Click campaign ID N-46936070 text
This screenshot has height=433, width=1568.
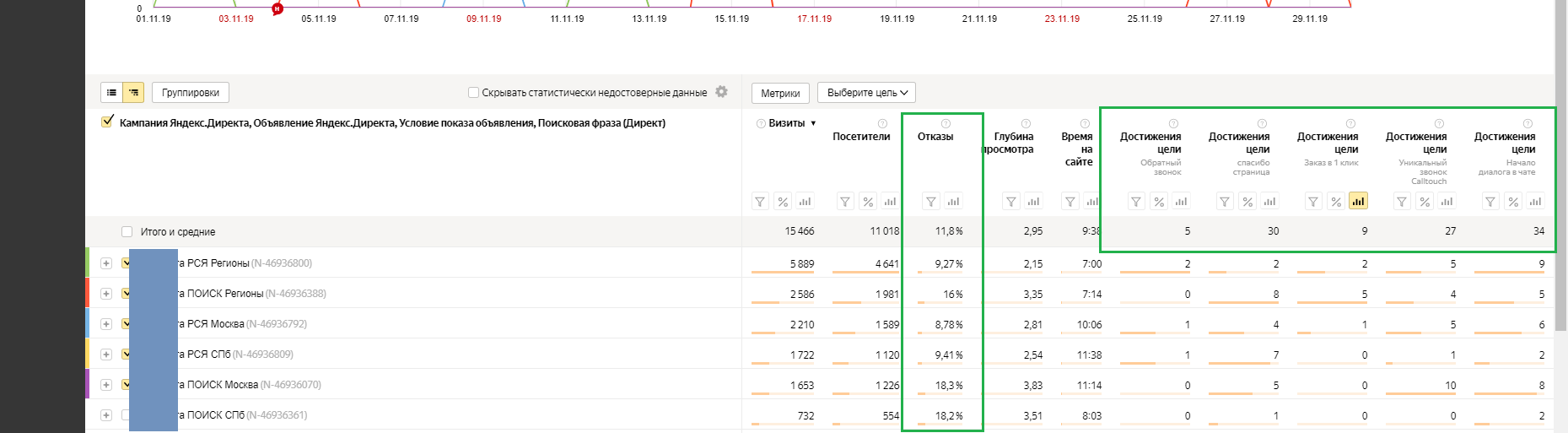tap(291, 385)
